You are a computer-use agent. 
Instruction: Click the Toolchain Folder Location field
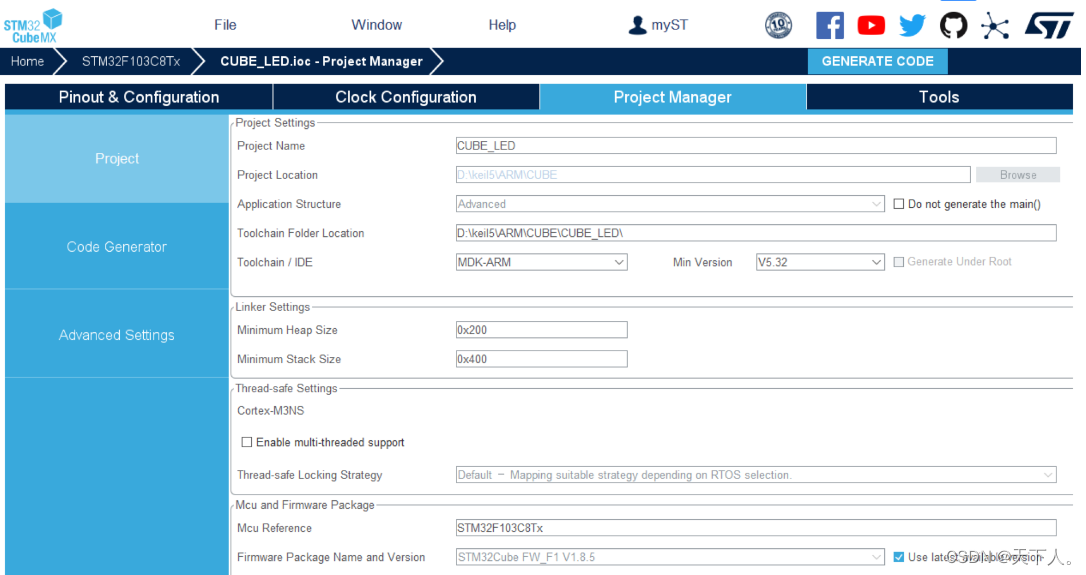coord(756,233)
